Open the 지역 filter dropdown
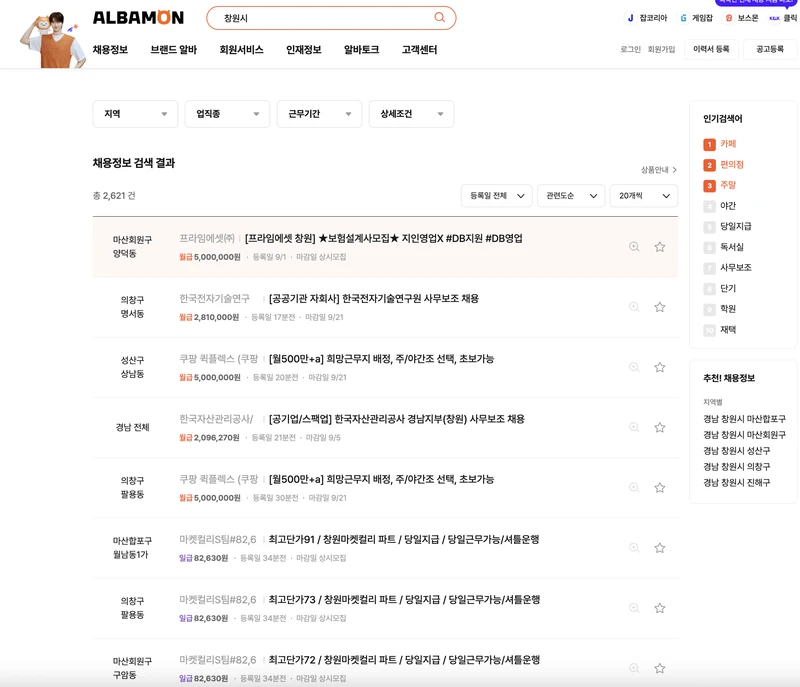Screen dimensions: 800x687 134,114
